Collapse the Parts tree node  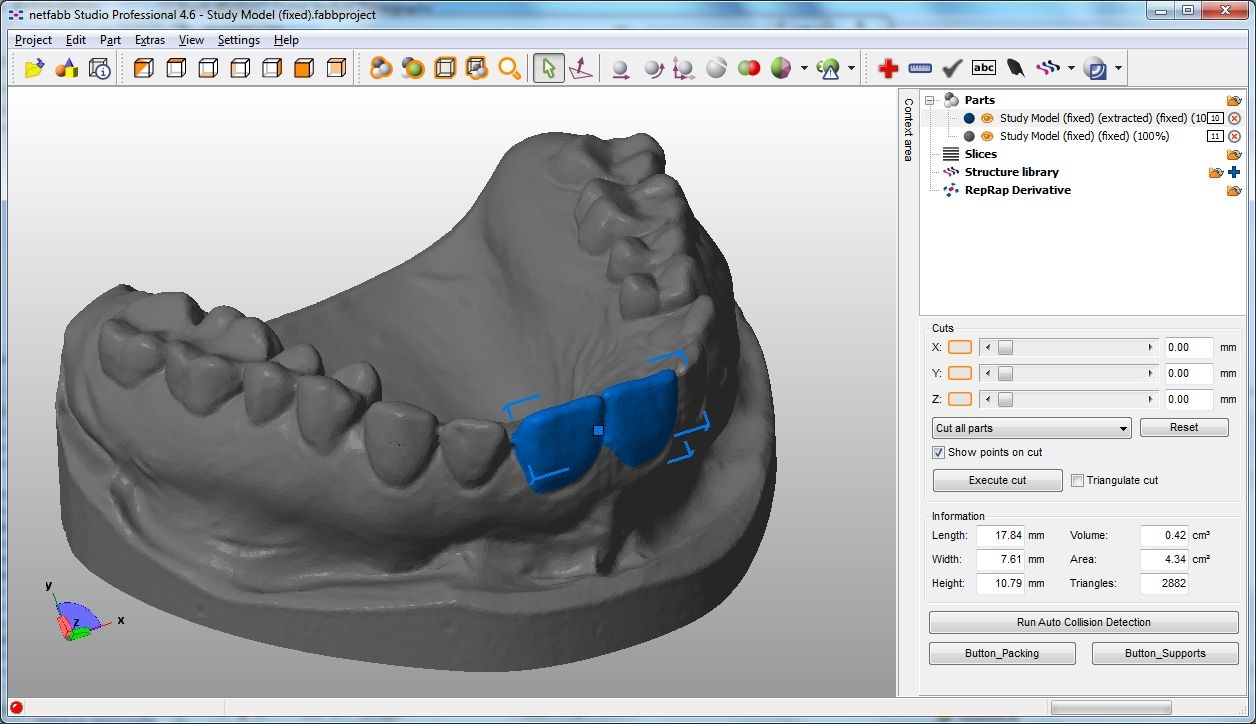(929, 100)
